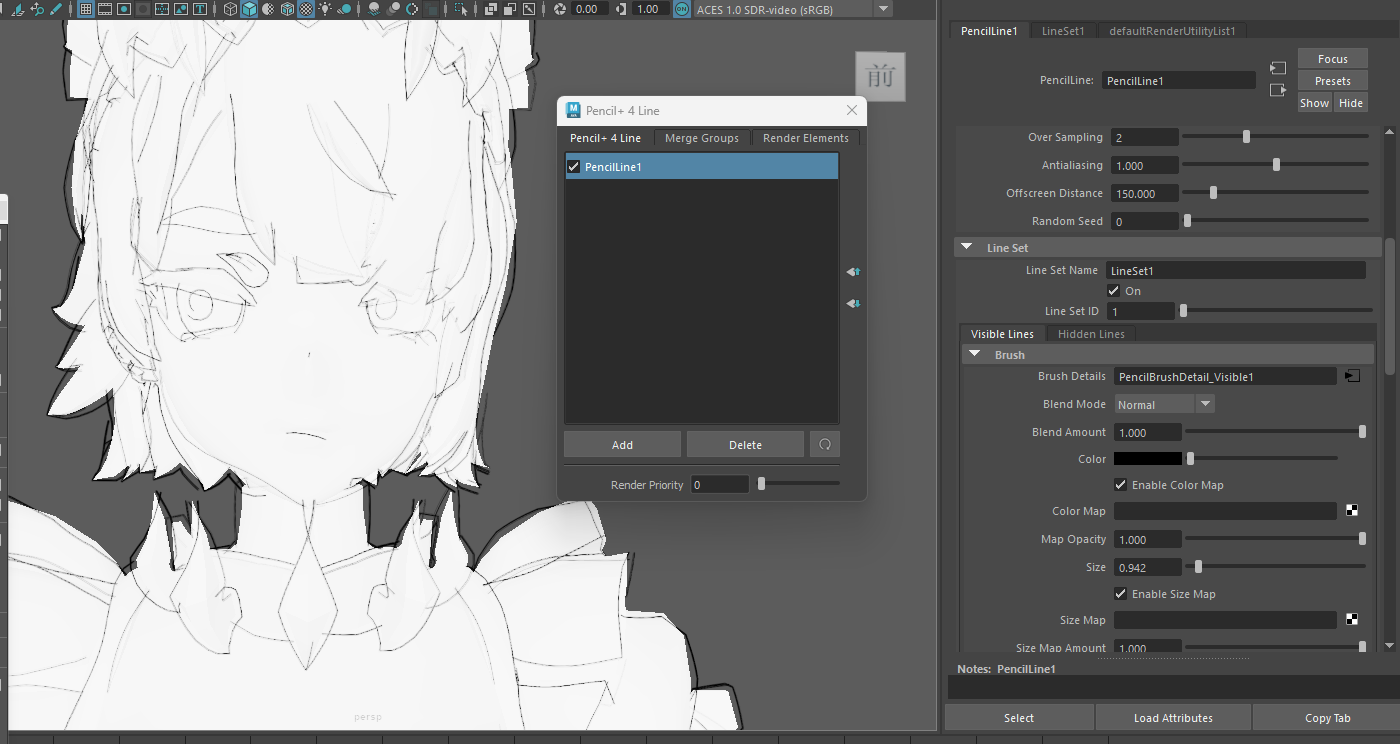1400x744 pixels.
Task: Click the refresh icon next to Delete
Action: click(x=825, y=445)
